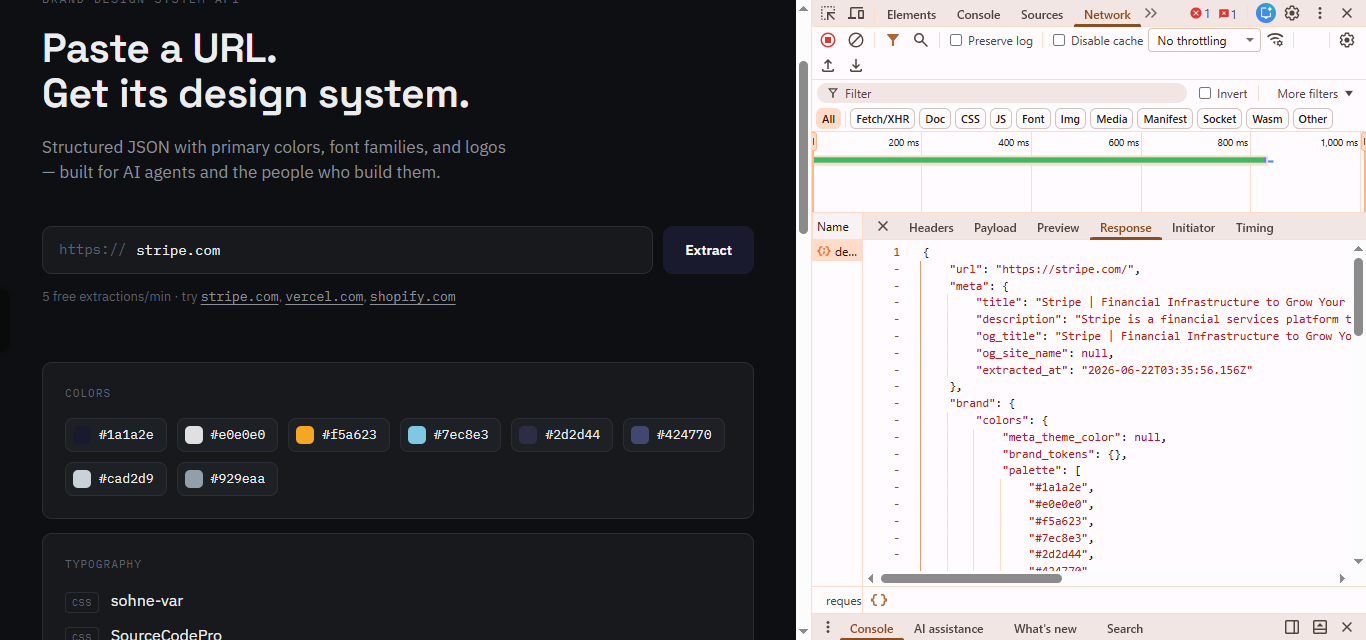Pretty print response braces icon
The height and width of the screenshot is (640, 1366).
coord(878,600)
